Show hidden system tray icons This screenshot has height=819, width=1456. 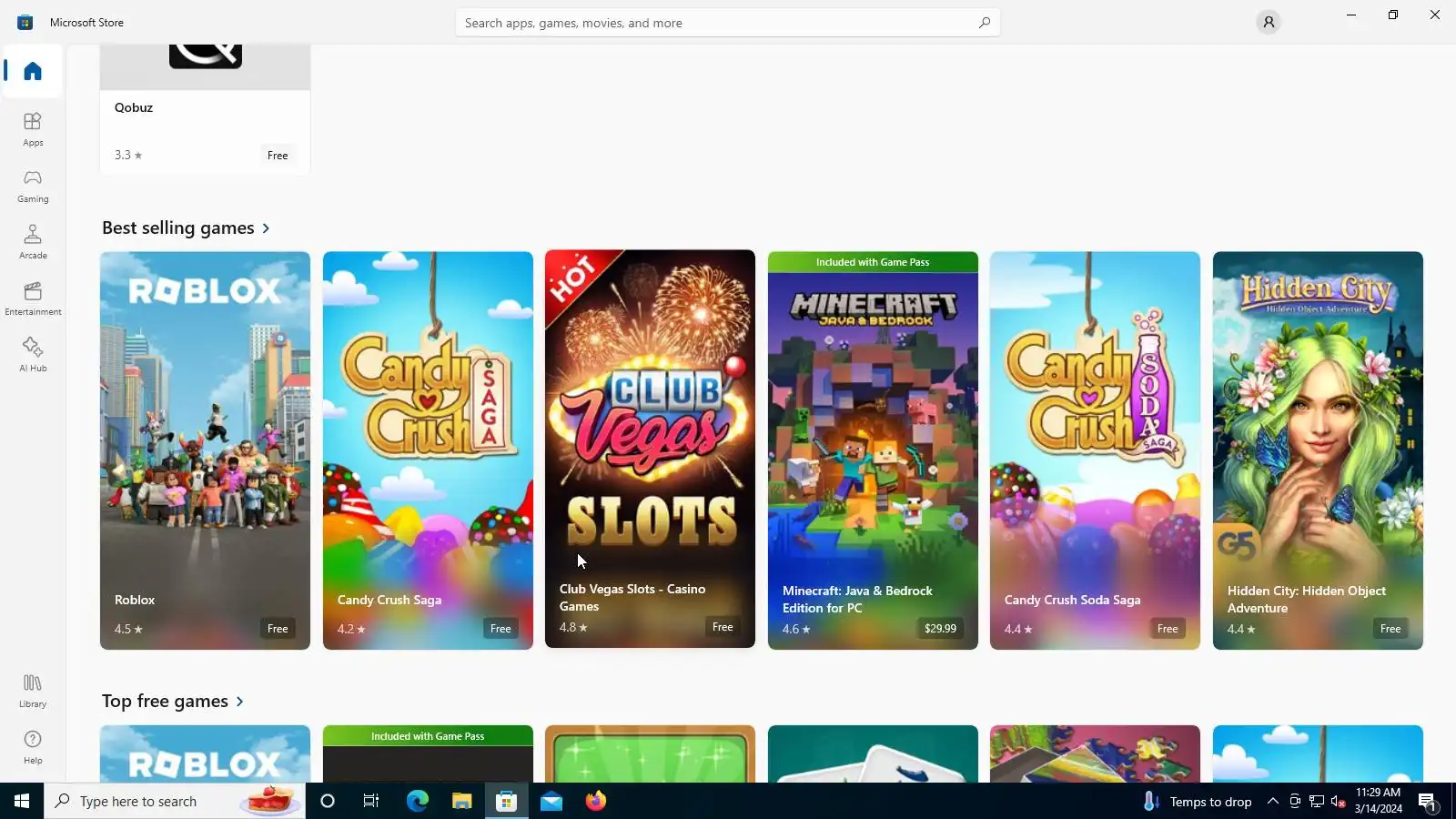point(1273,801)
